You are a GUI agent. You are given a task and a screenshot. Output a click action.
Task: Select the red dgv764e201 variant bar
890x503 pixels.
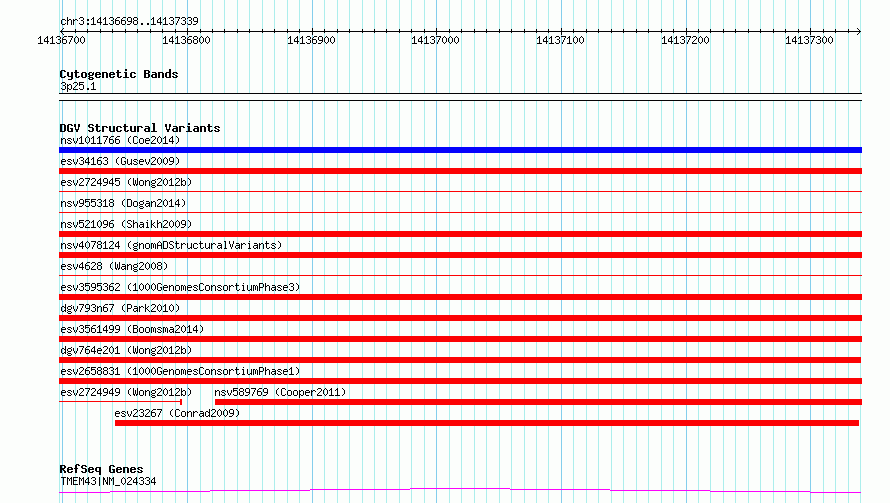pyautogui.click(x=460, y=360)
